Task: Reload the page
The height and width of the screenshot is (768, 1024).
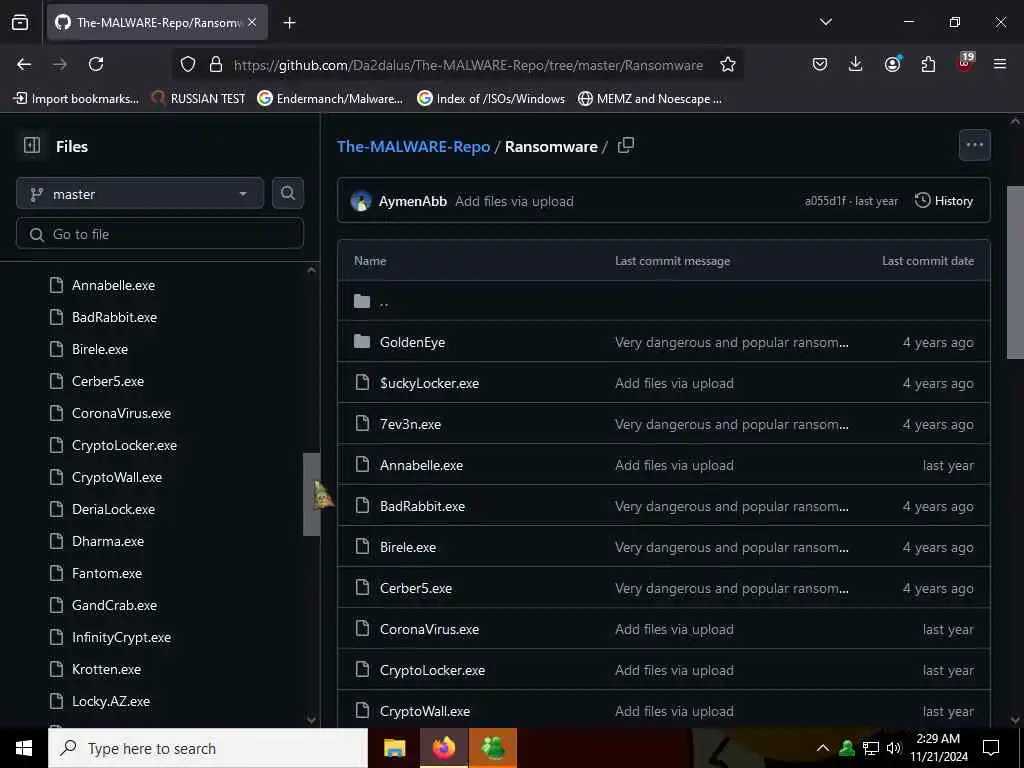Action: (x=96, y=64)
